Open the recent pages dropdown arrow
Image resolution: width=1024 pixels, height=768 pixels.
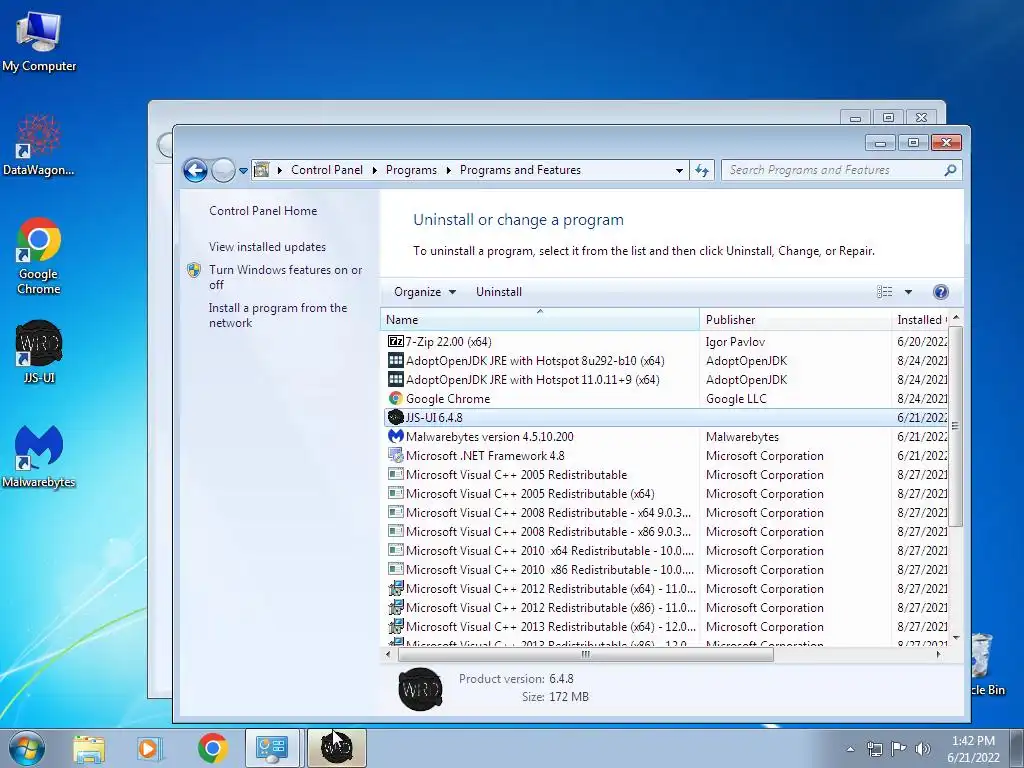[243, 170]
